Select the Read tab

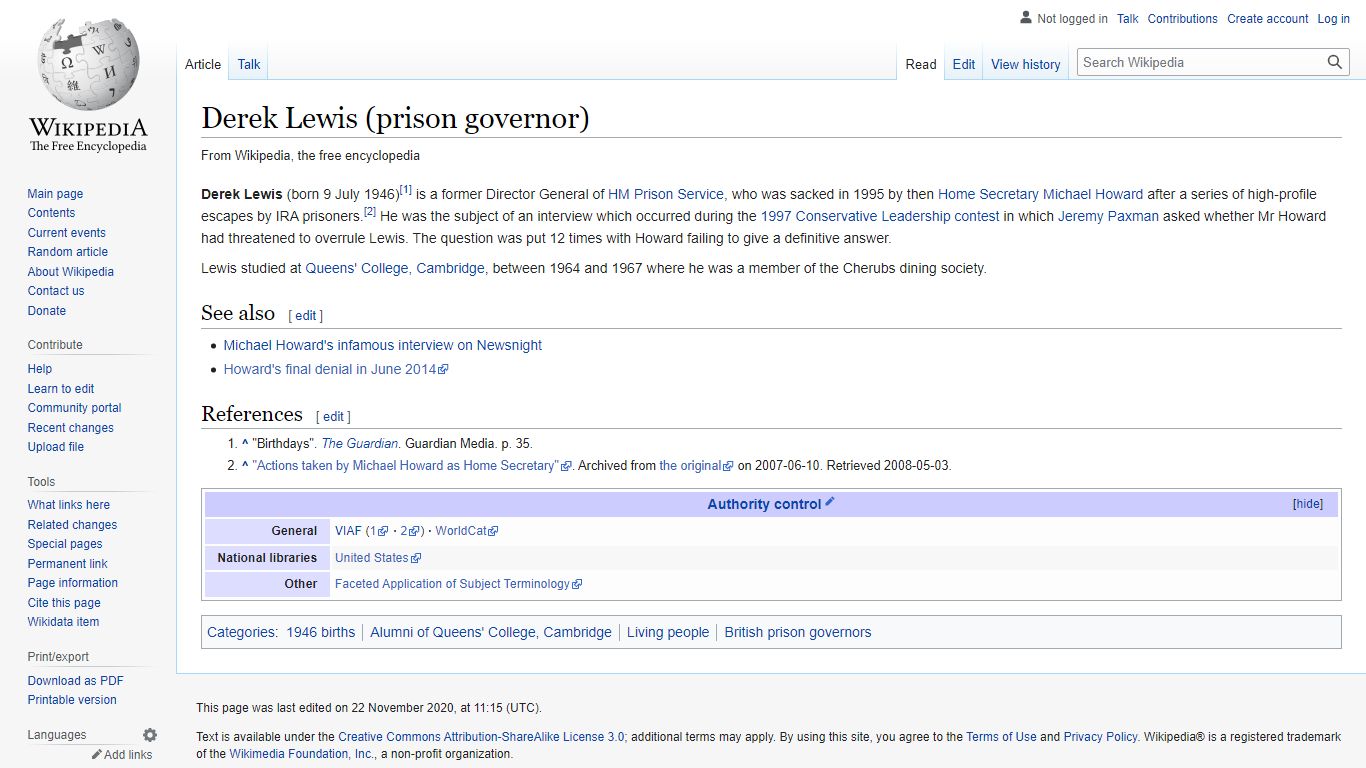(x=921, y=64)
